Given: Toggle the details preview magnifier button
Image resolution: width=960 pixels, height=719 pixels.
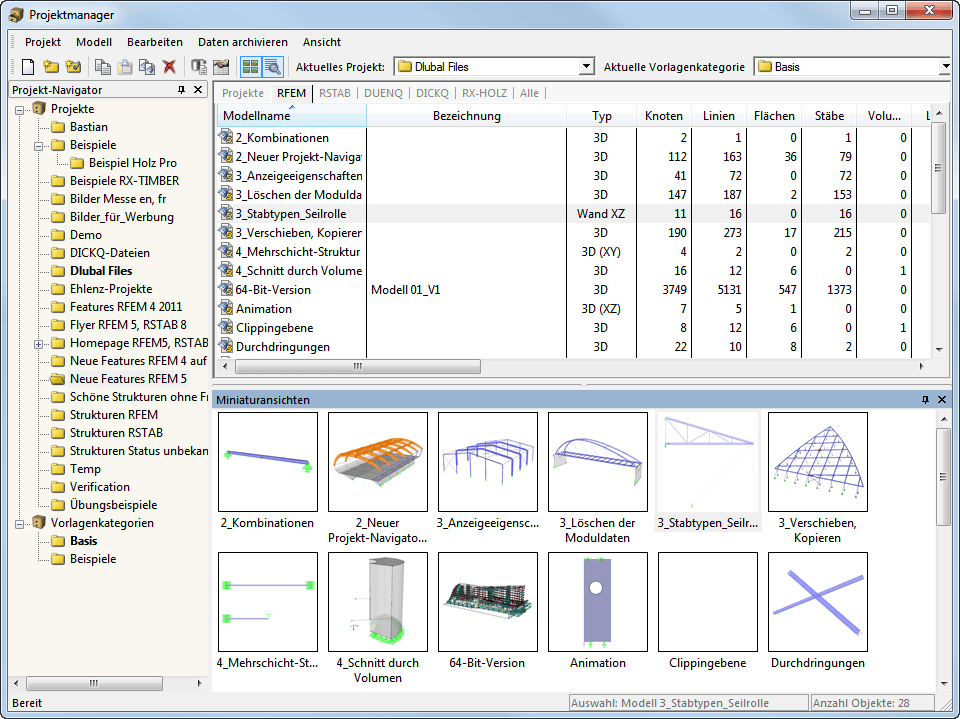Looking at the screenshot, I should click(x=272, y=67).
